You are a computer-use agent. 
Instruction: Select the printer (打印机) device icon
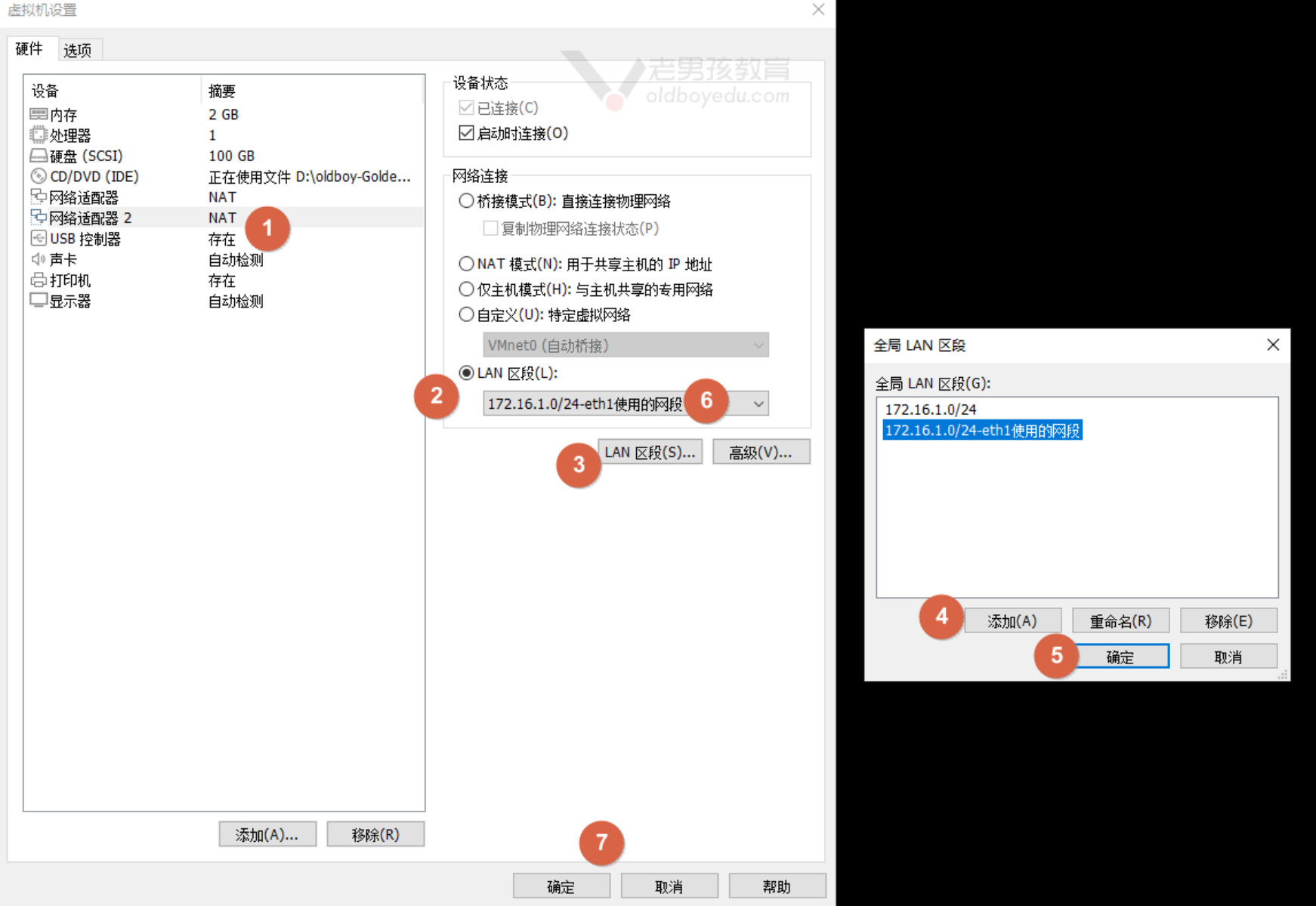pos(39,280)
